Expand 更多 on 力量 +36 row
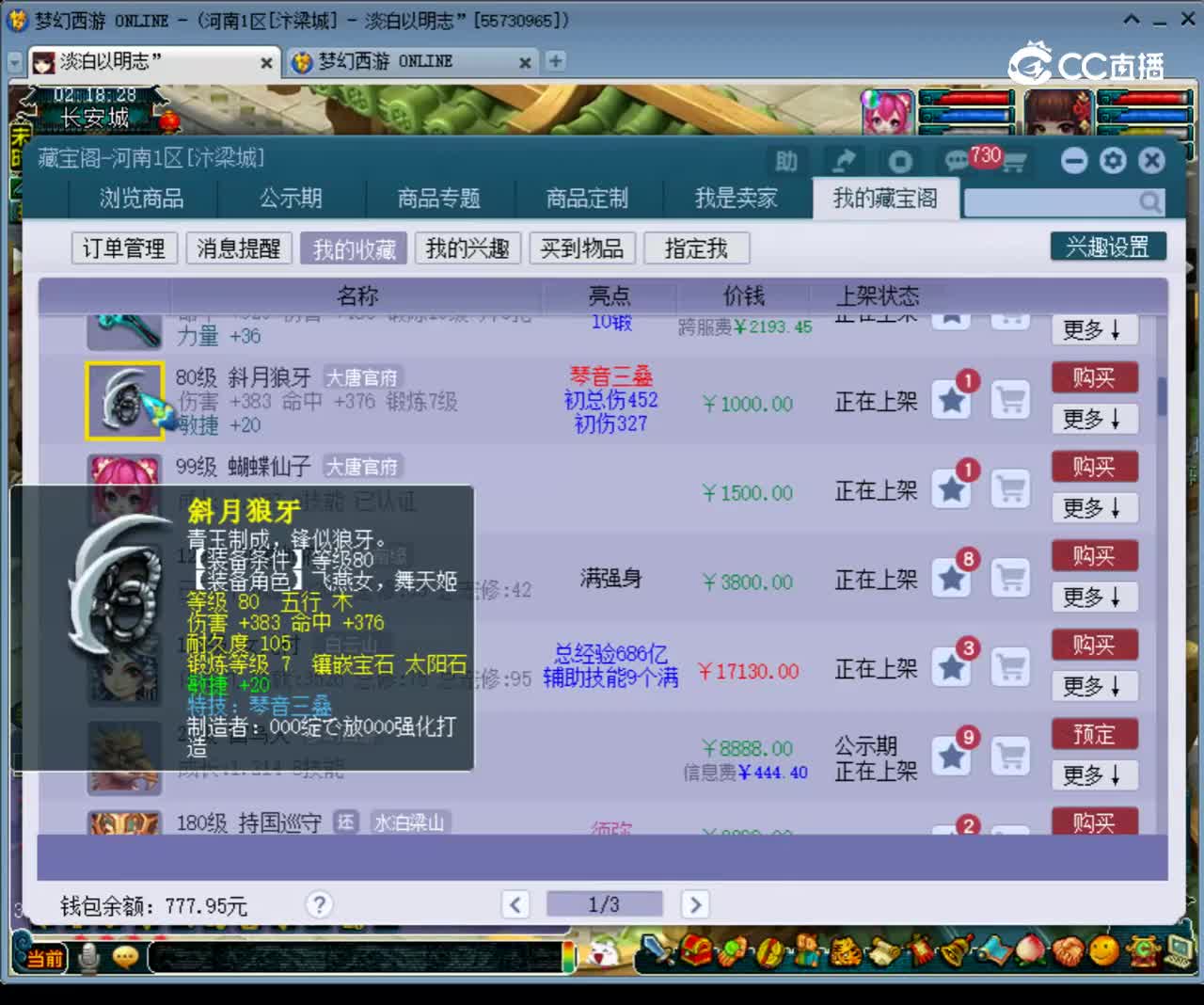Screen dimensions: 1204x1005 1095,329
